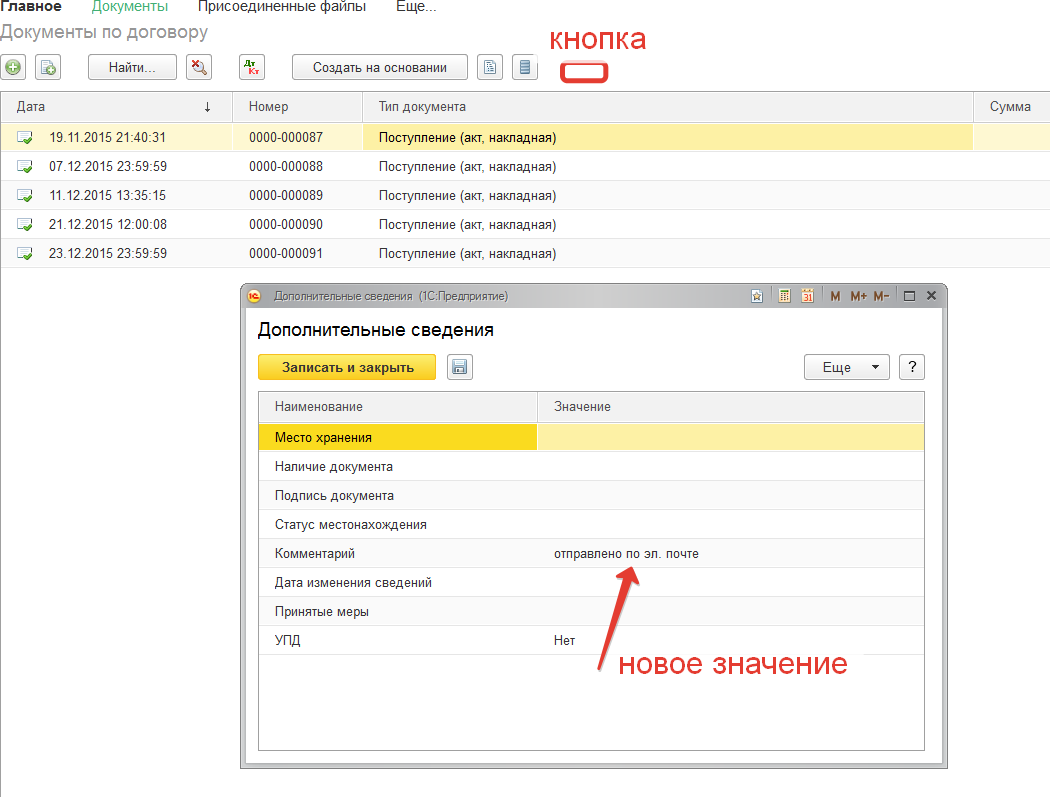
Task: Save using the floppy disk icon
Action: point(459,367)
